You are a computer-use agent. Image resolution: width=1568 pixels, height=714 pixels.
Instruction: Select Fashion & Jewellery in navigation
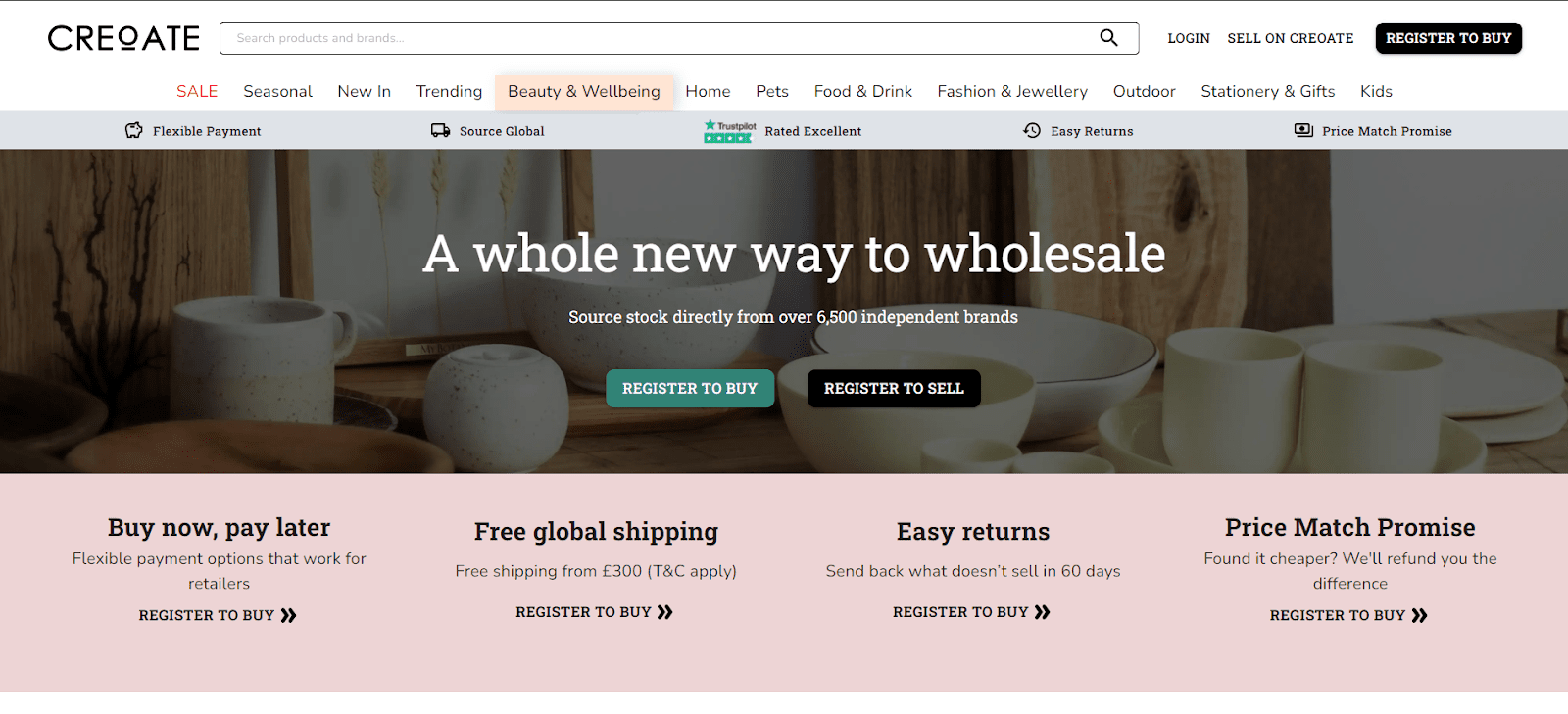click(1012, 92)
